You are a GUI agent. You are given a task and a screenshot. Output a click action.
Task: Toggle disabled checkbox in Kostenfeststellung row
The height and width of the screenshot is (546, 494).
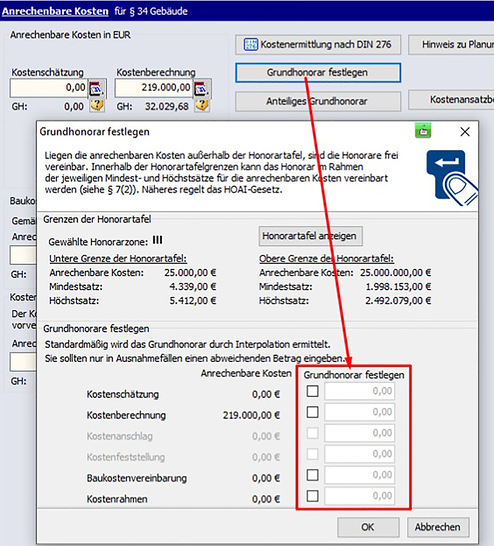[x=312, y=454]
